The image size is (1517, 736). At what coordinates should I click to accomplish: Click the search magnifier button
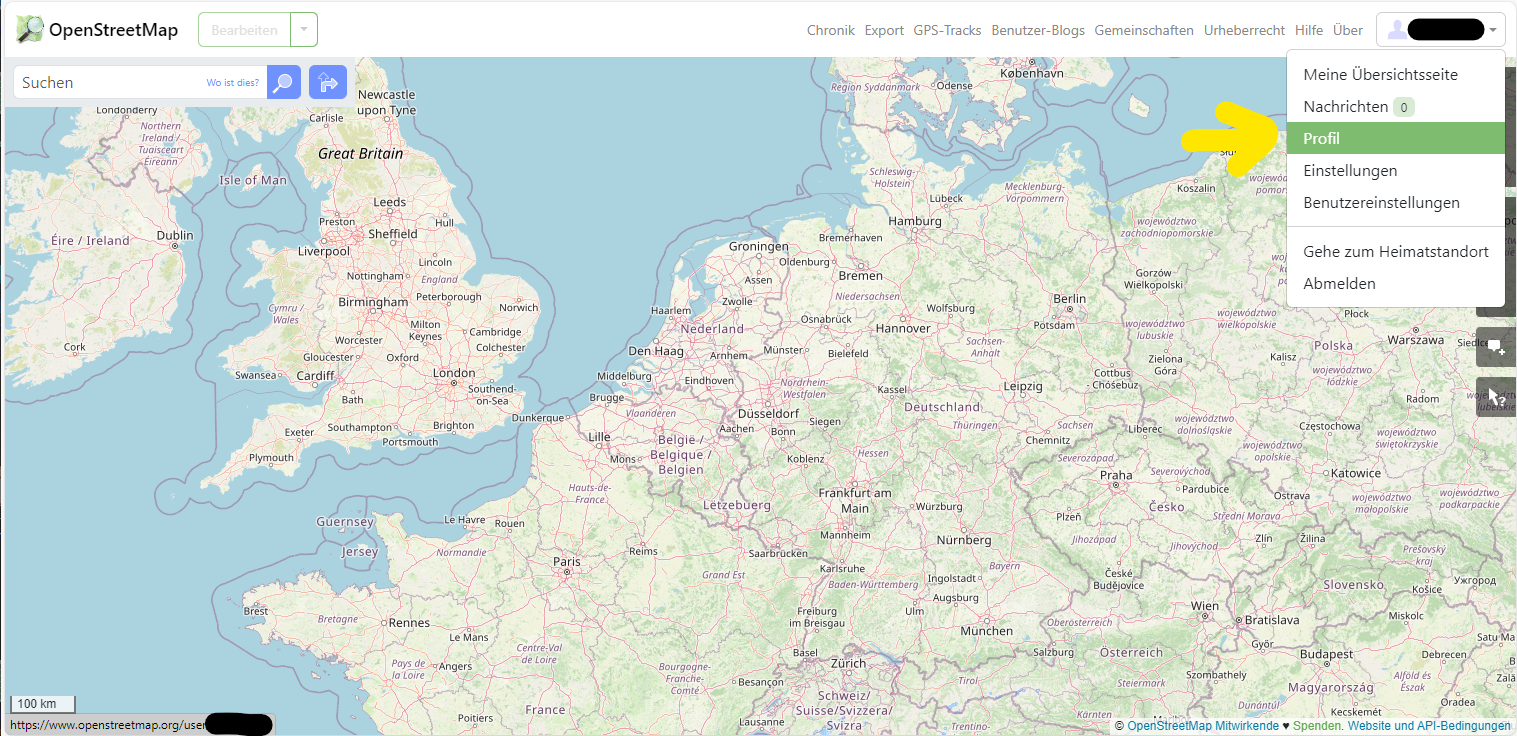coord(284,82)
